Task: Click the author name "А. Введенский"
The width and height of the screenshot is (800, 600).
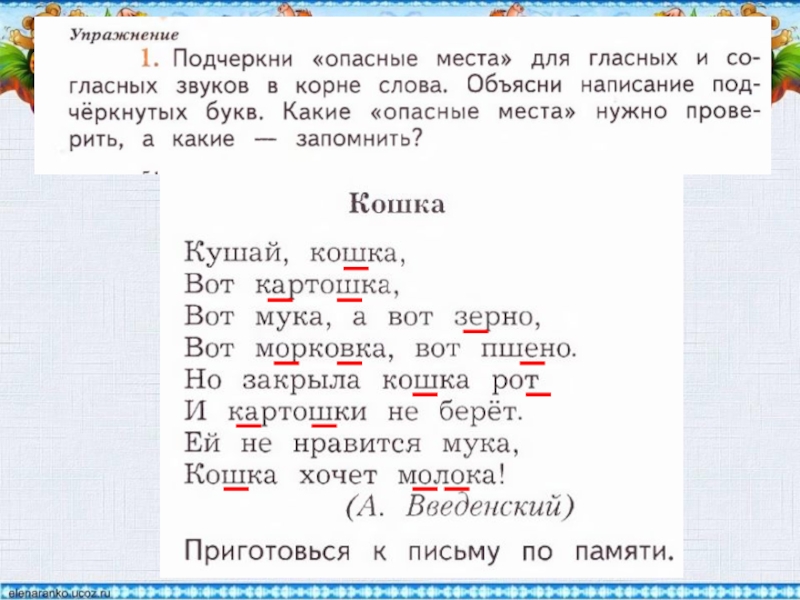Action: [459, 507]
